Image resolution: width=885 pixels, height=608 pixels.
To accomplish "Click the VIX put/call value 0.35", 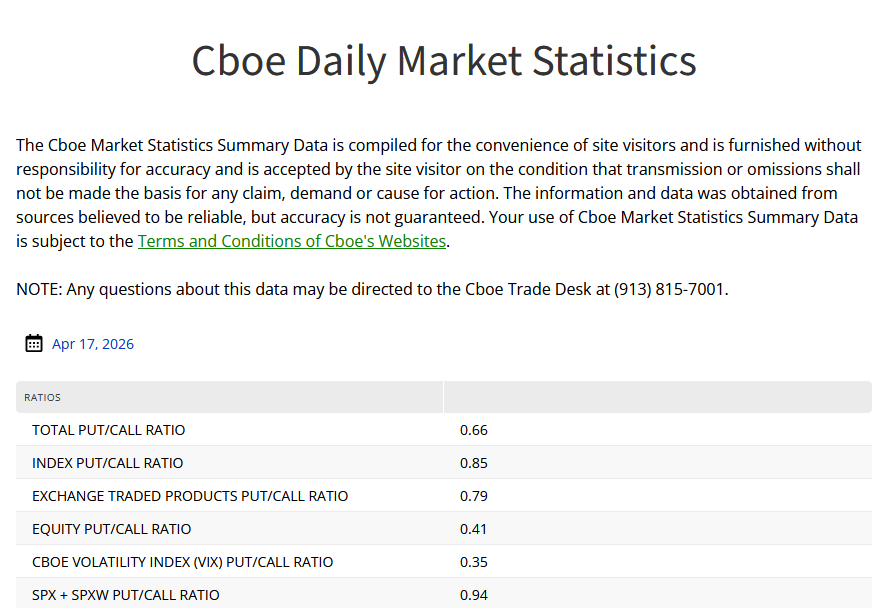I will tap(473, 562).
